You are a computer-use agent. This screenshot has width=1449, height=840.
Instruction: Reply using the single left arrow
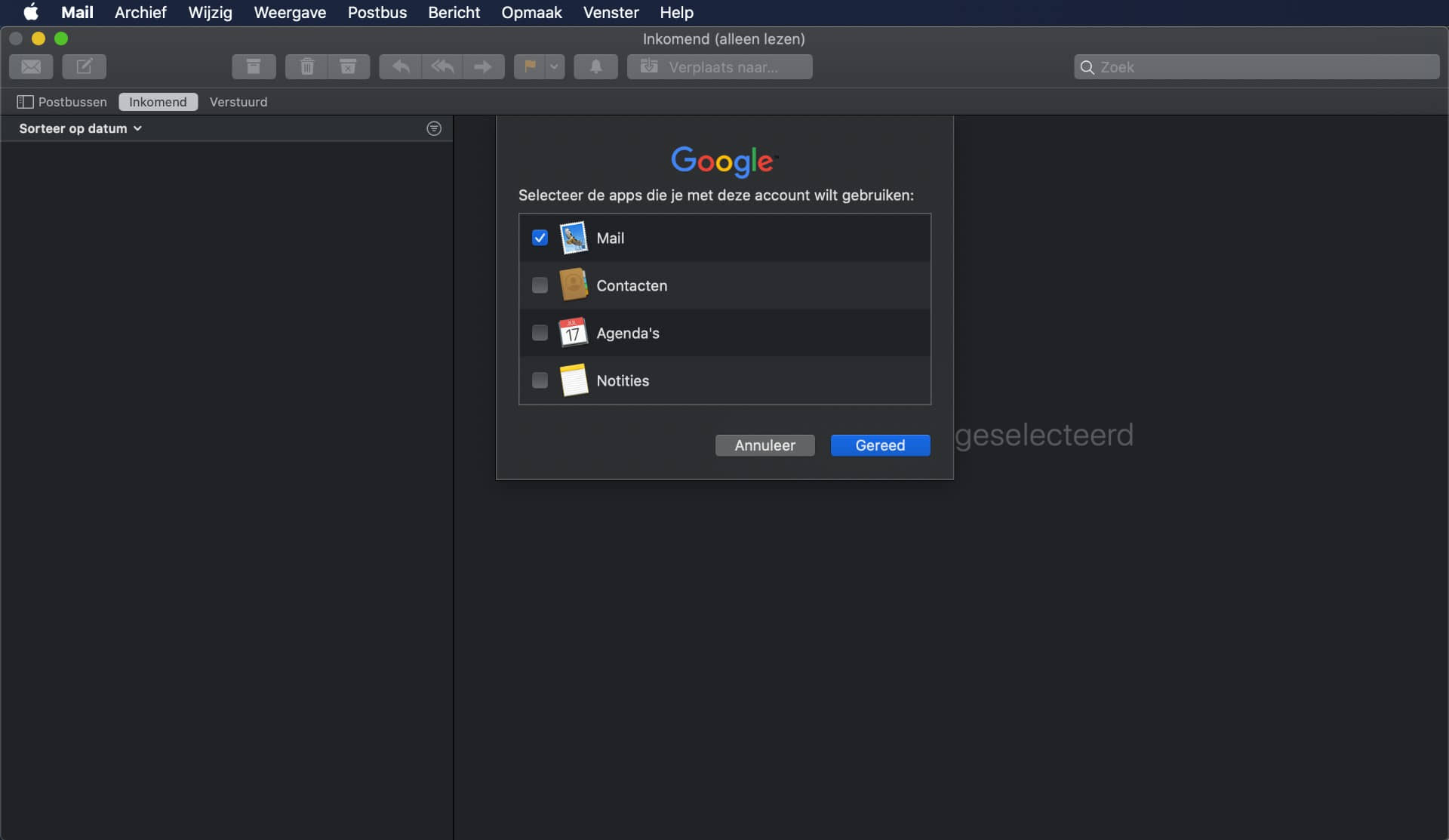pos(400,66)
